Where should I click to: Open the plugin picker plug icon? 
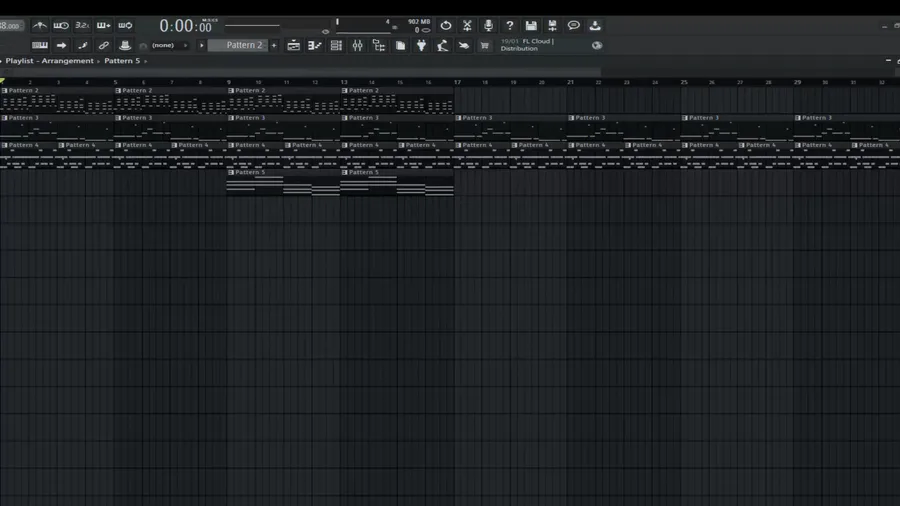click(x=422, y=45)
